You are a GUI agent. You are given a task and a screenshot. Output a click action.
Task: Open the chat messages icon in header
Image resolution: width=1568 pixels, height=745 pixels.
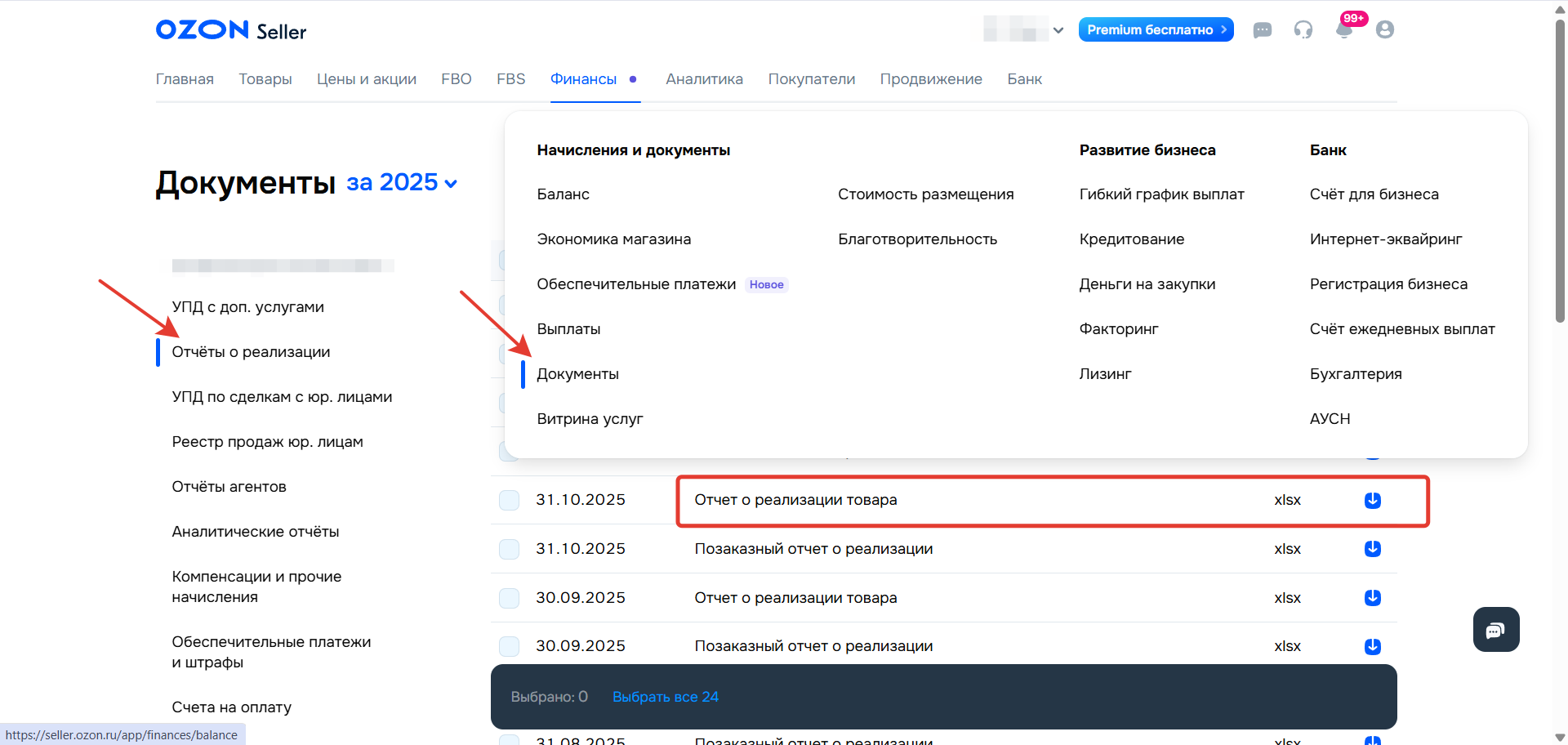(x=1263, y=30)
